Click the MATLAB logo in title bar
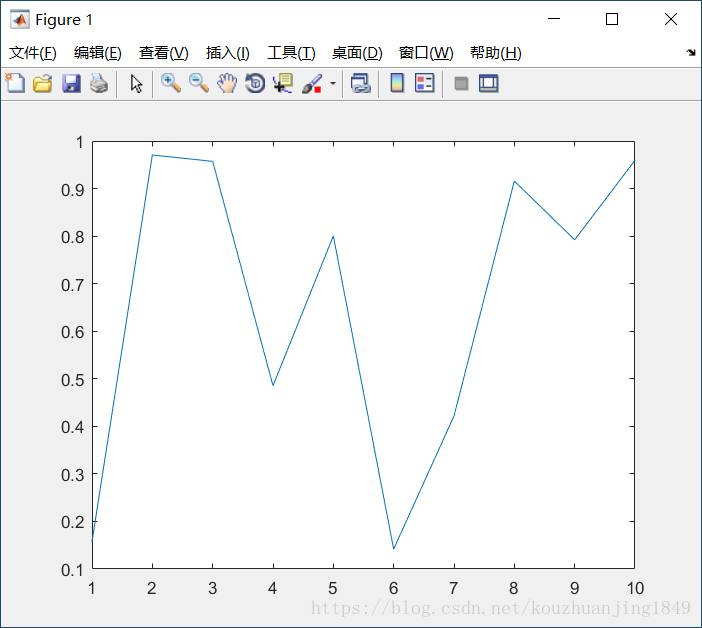The height and width of the screenshot is (628, 702). click(x=20, y=19)
